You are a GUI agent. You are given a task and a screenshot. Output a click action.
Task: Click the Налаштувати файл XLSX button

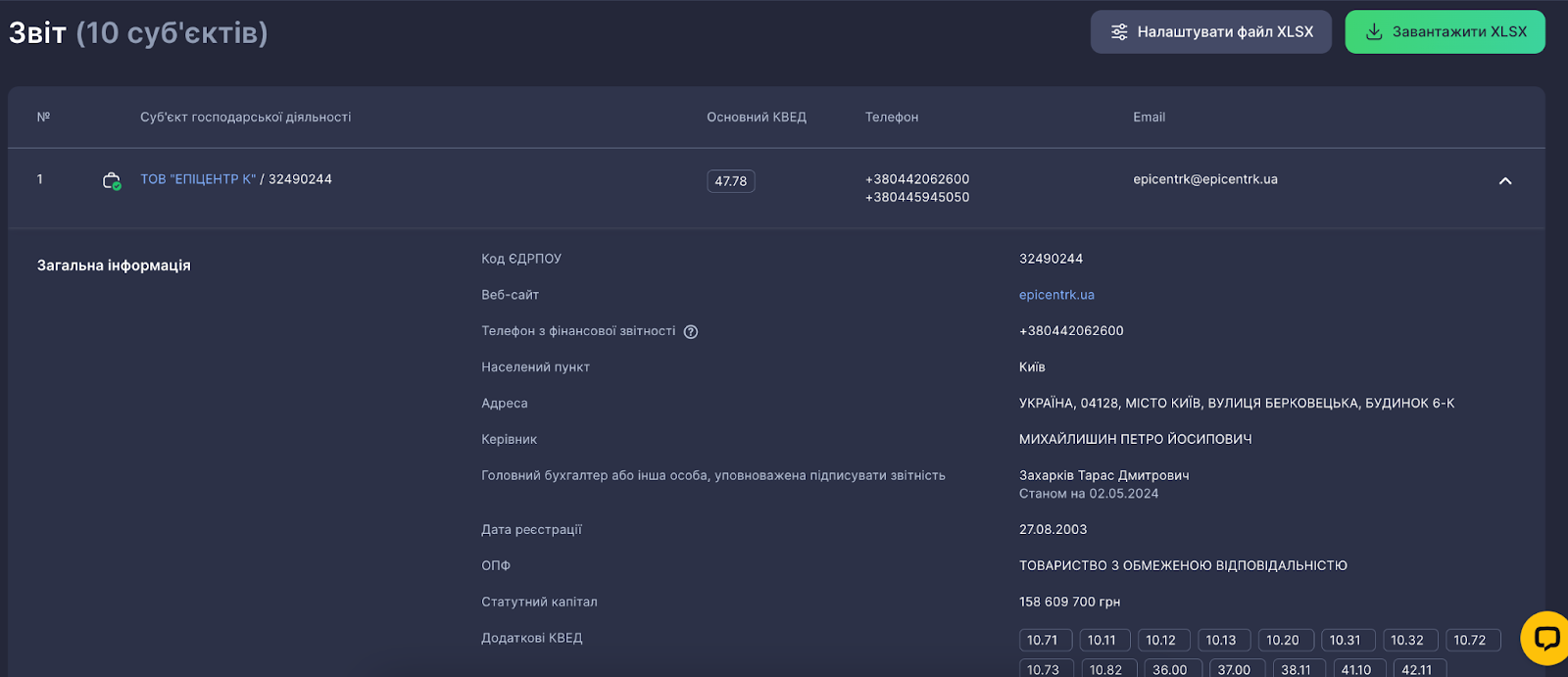(1211, 32)
